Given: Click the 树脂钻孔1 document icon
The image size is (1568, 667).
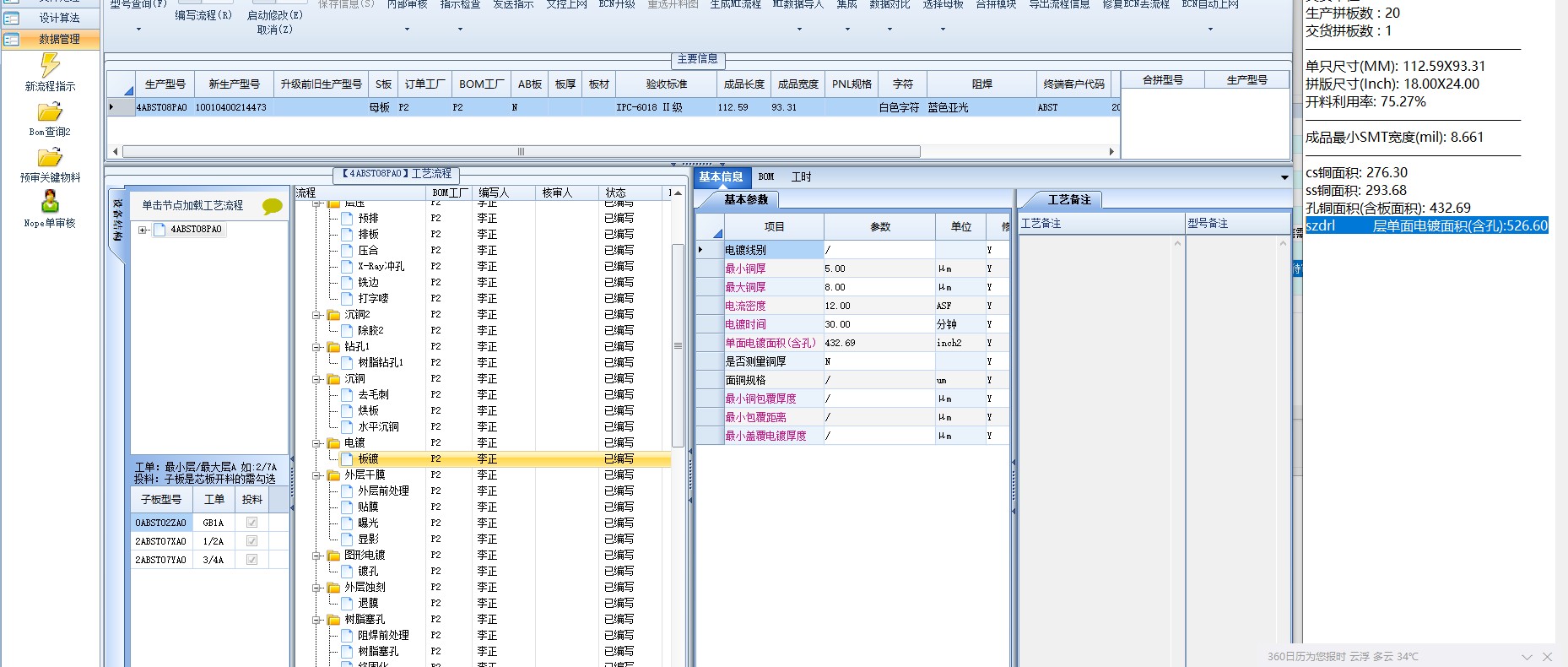Looking at the screenshot, I should click(x=347, y=363).
